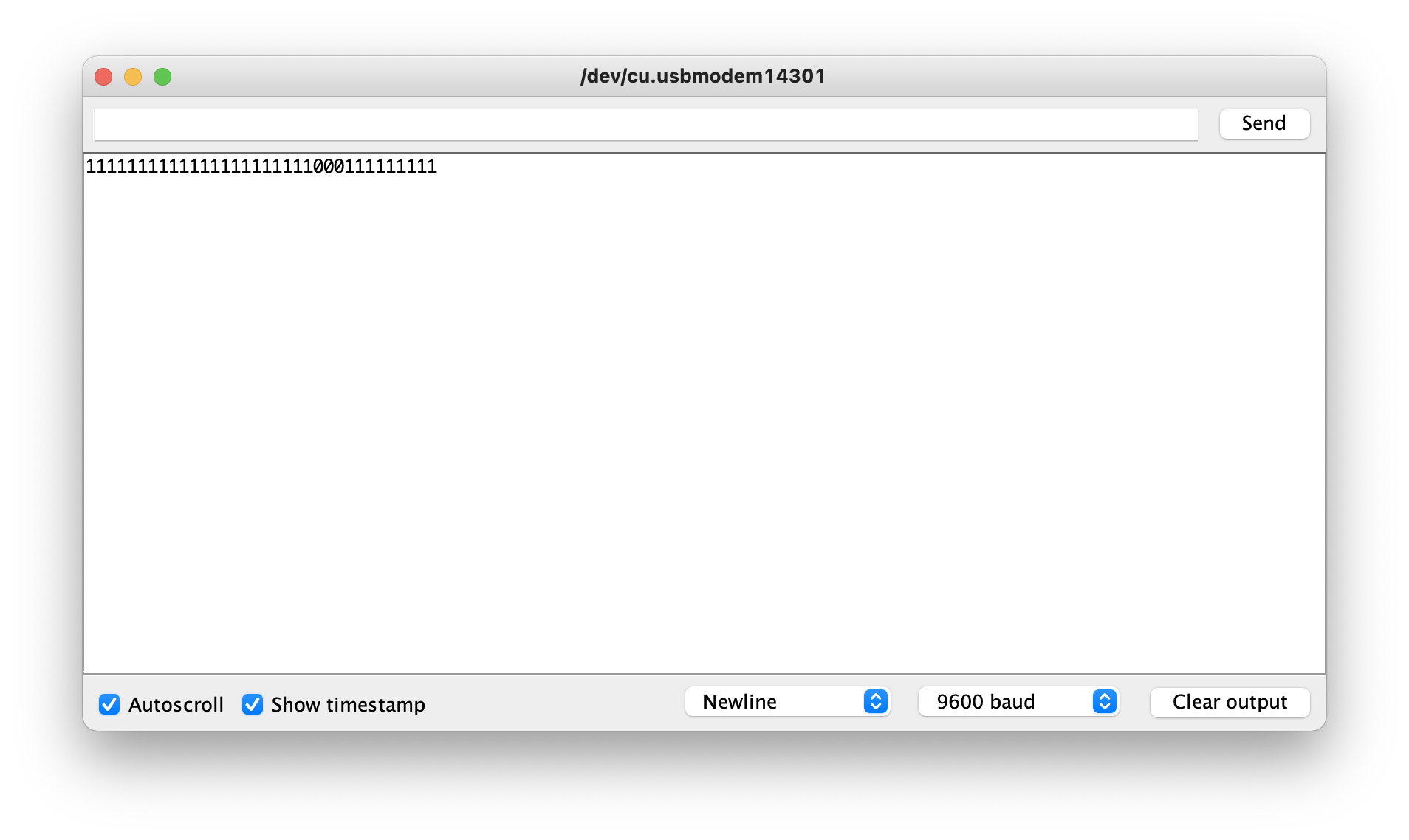Image resolution: width=1409 pixels, height=840 pixels.
Task: Click the Autoscroll label text
Action: pyautogui.click(x=176, y=705)
